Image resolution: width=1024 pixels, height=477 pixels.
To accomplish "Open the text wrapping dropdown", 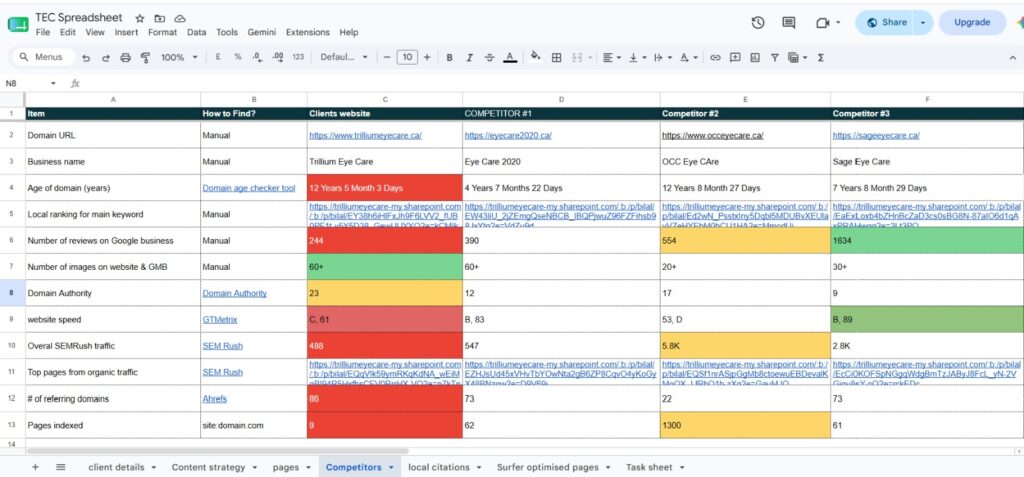I will (662, 58).
